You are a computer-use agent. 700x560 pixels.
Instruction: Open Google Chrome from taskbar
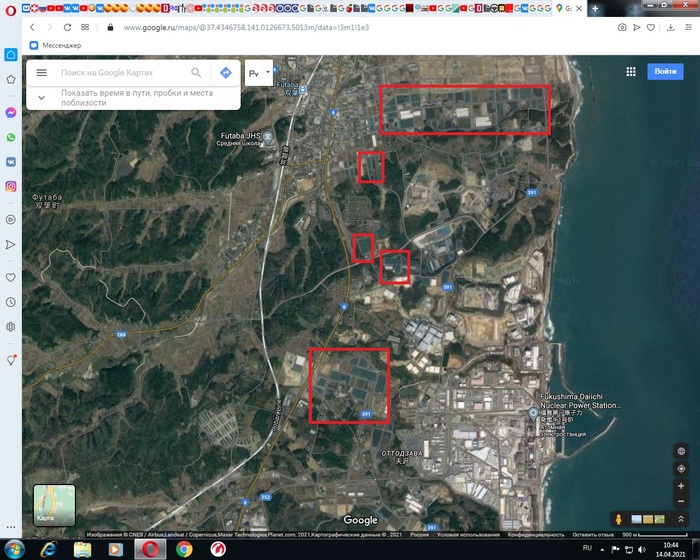184,549
